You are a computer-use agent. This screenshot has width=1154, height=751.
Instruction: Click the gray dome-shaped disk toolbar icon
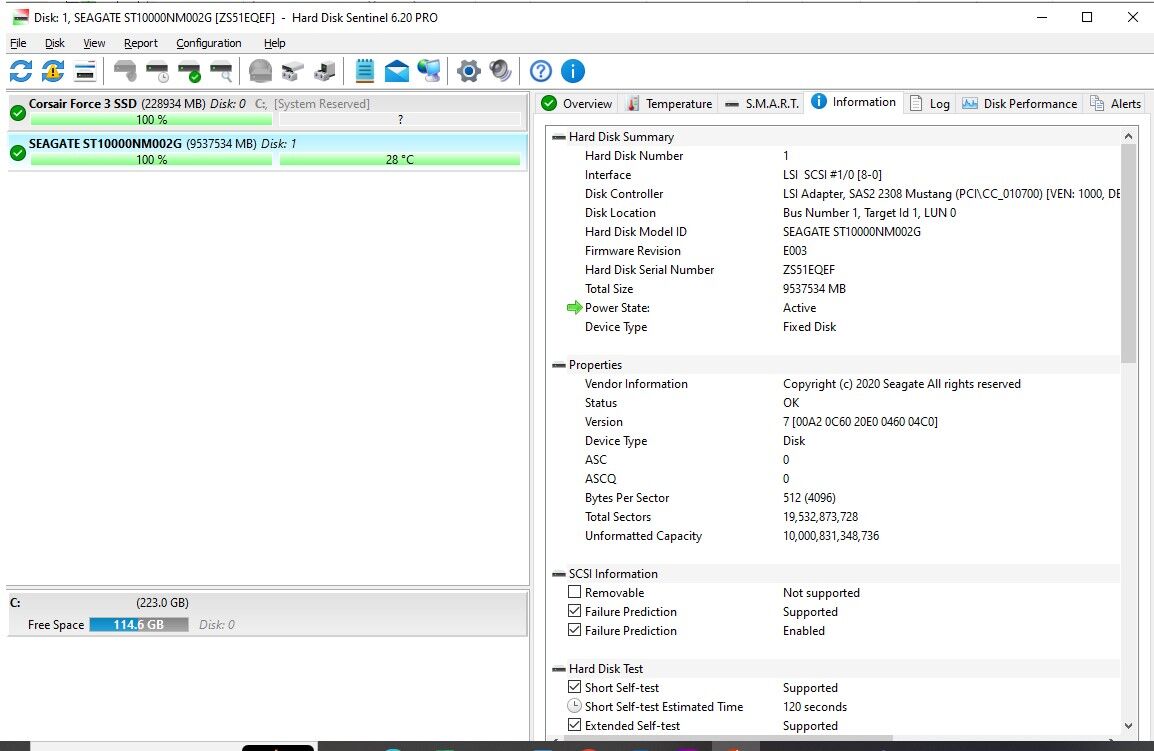(x=261, y=71)
